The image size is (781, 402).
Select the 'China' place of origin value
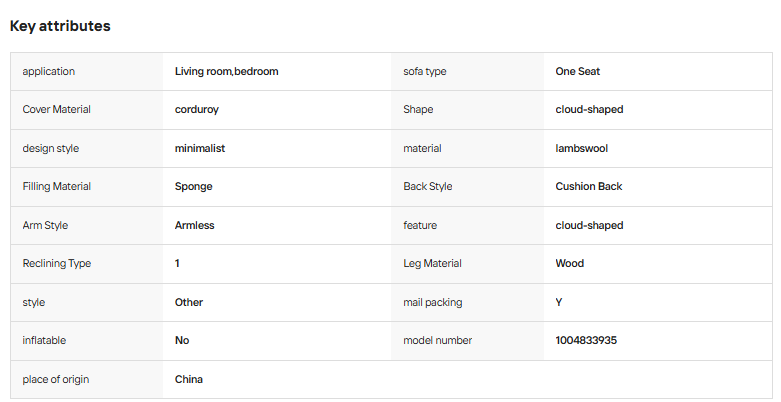pos(189,379)
